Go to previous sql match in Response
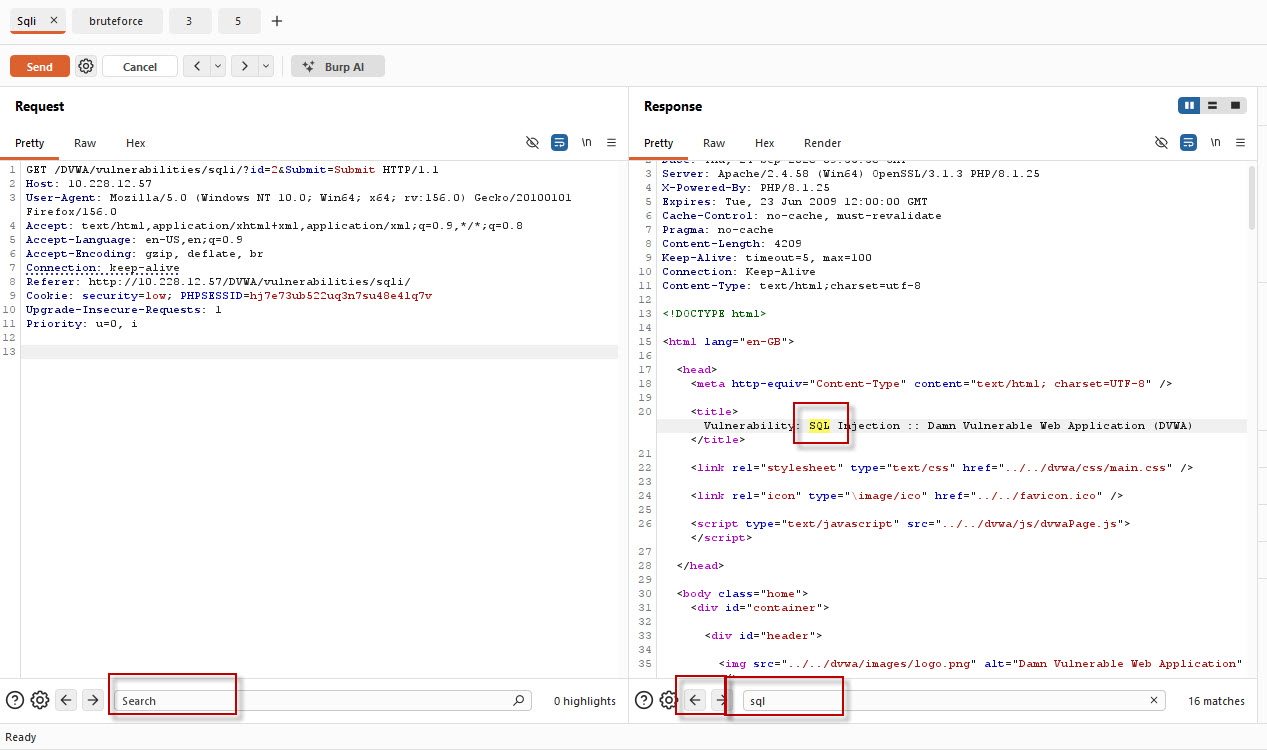1267x750 pixels. tap(695, 701)
